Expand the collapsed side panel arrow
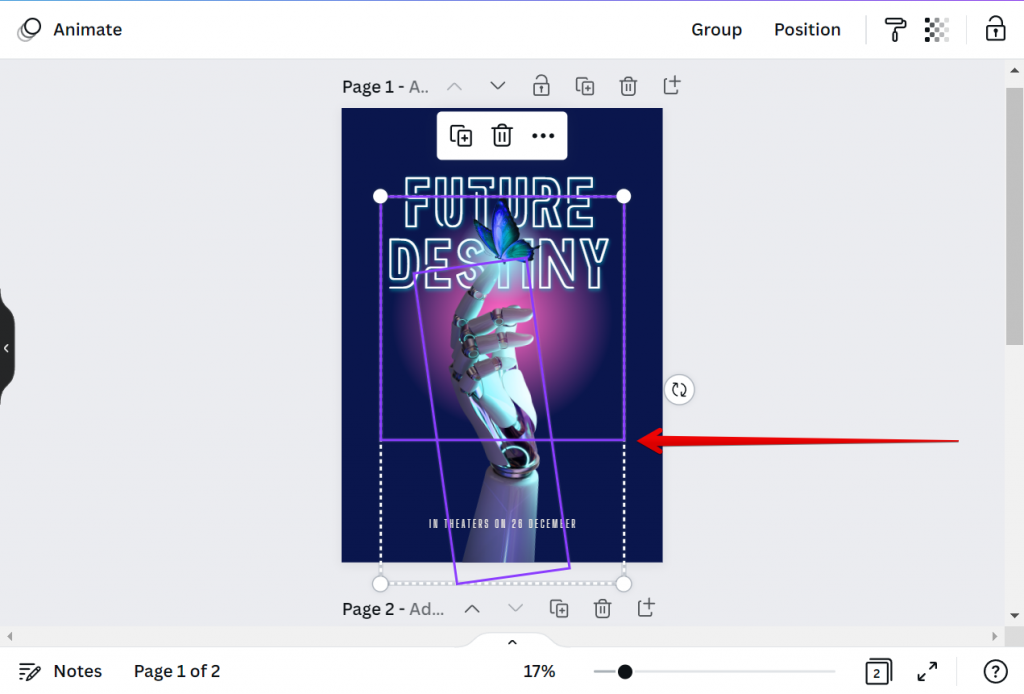Screen dimensions: 1024x694 (7, 348)
